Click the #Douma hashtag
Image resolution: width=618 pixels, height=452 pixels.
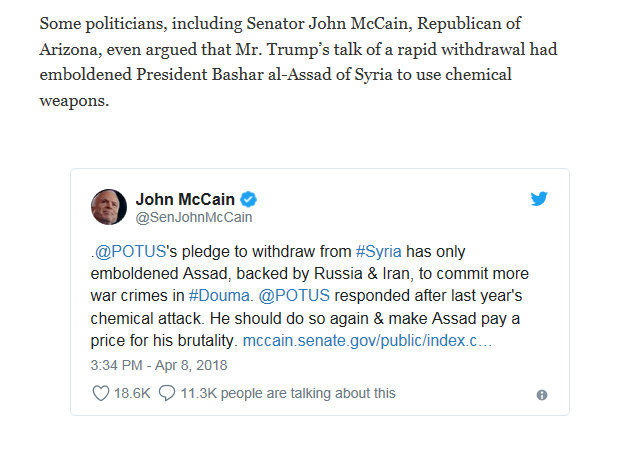point(220,295)
